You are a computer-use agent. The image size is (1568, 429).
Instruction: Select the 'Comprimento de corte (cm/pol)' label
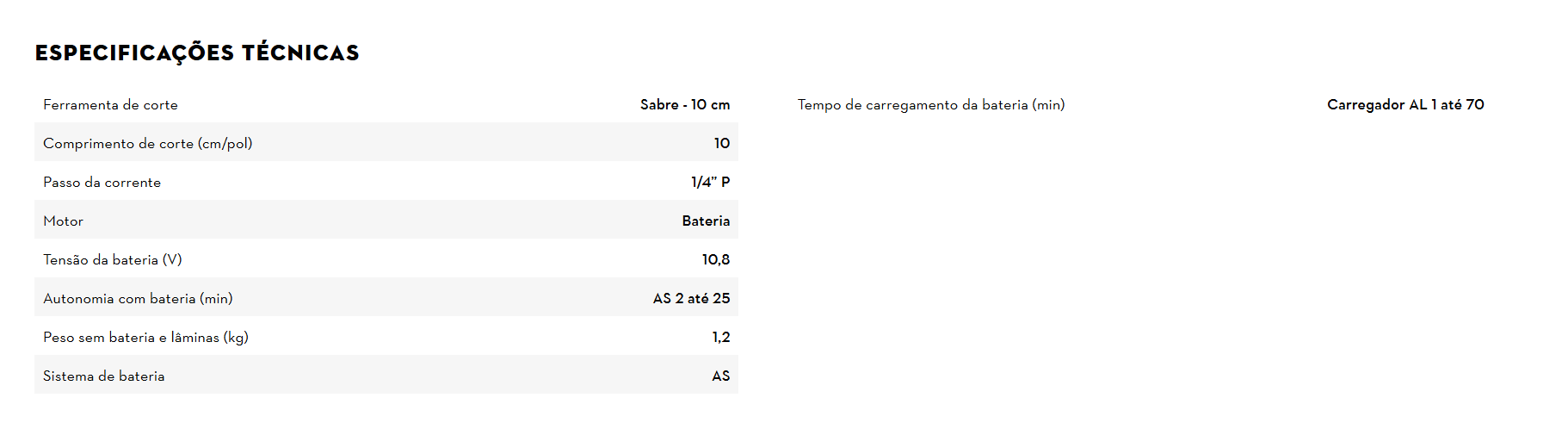tap(147, 144)
